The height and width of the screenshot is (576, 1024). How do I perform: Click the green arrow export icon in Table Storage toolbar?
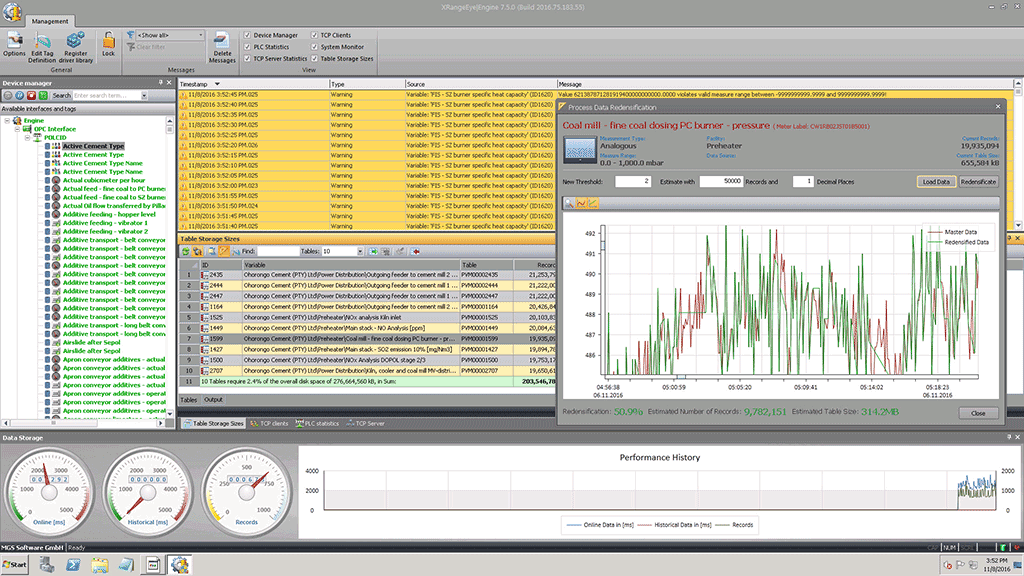[373, 251]
